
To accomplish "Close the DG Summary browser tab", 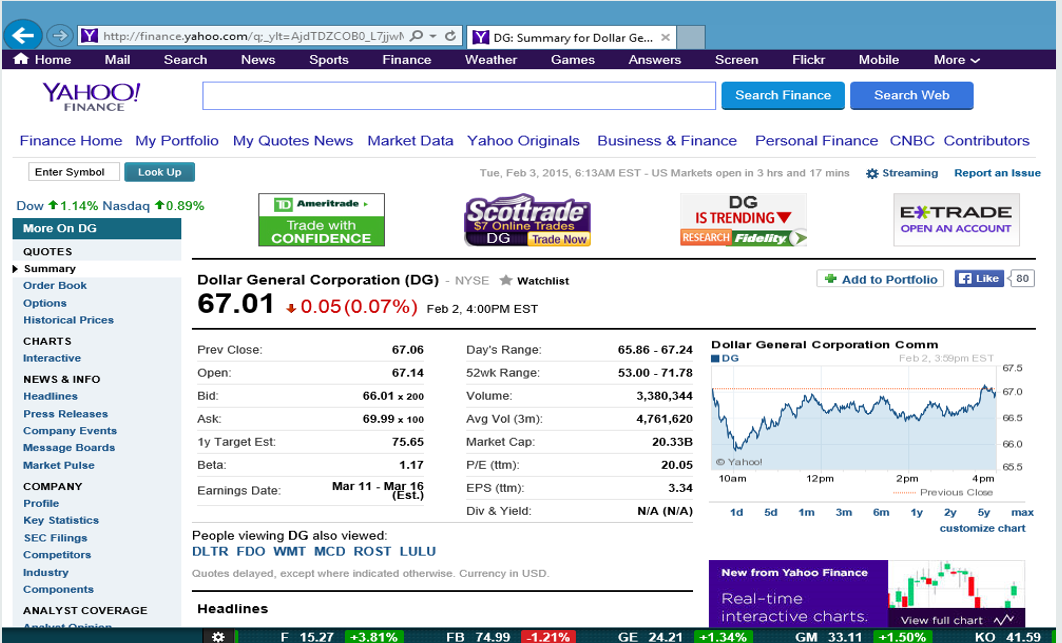I will [665, 37].
